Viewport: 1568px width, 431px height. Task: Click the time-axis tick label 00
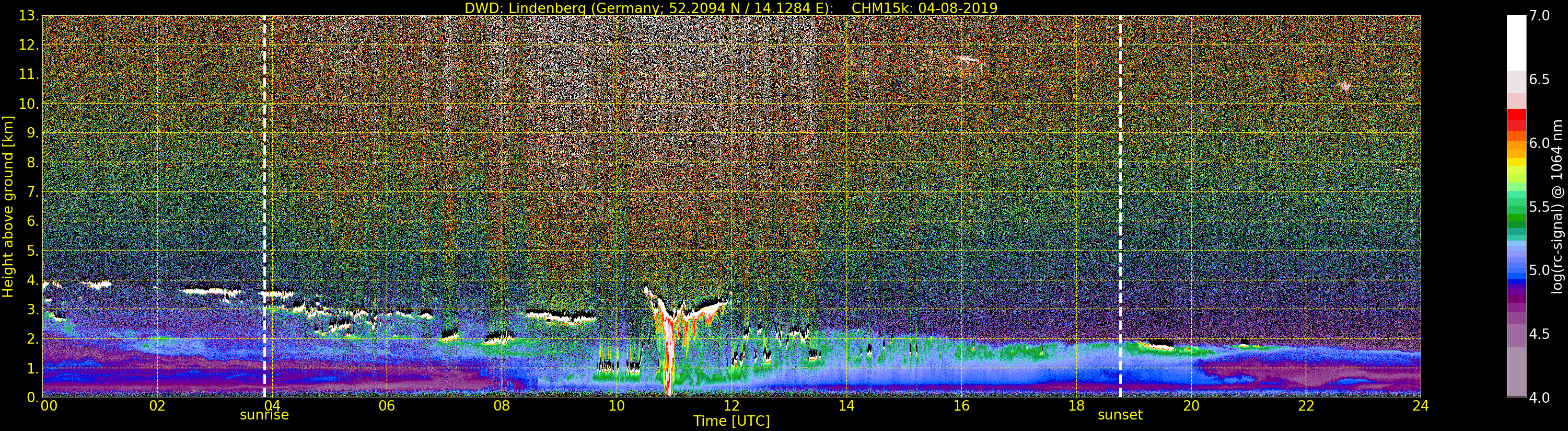coord(49,406)
